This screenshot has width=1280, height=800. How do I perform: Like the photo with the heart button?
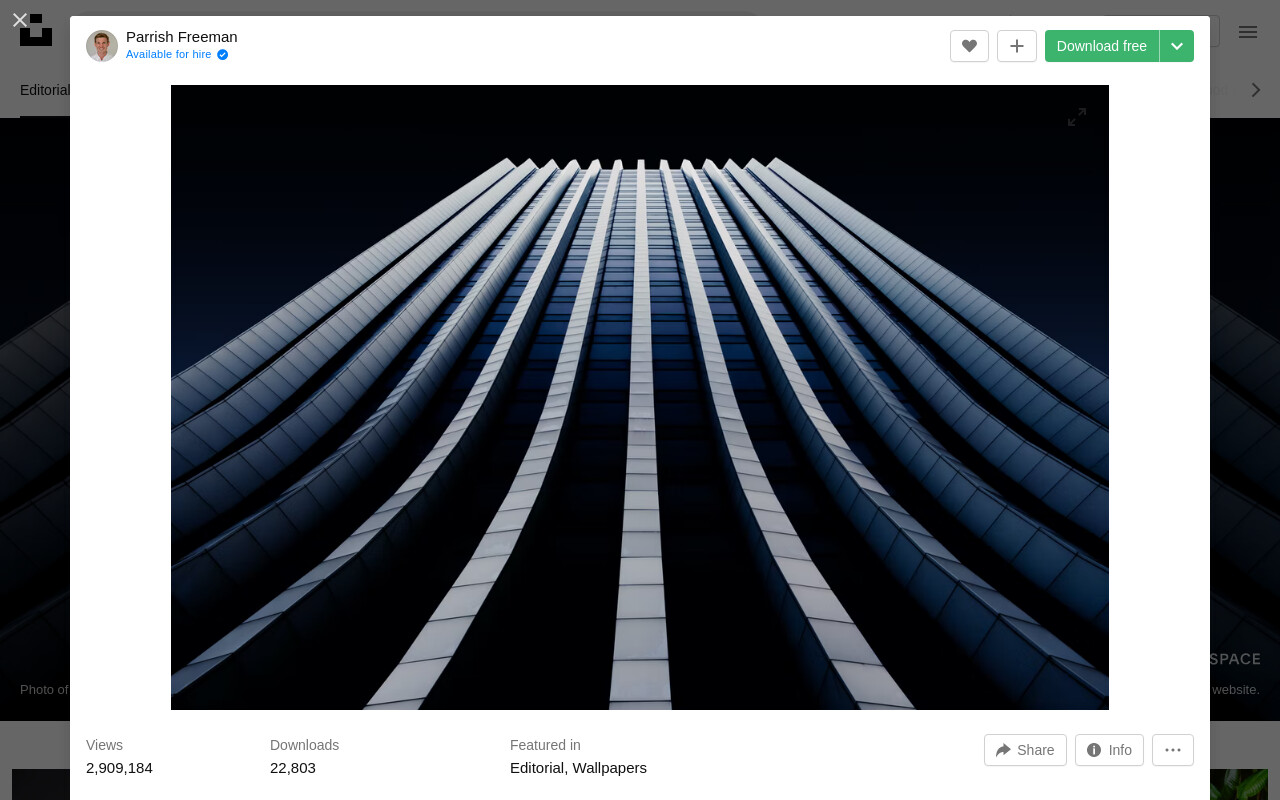pyautogui.click(x=969, y=46)
